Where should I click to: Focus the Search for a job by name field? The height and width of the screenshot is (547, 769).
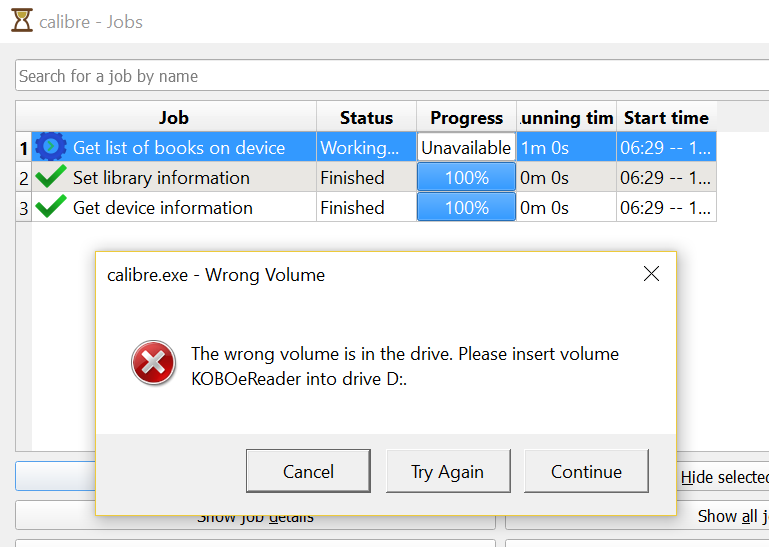click(390, 76)
